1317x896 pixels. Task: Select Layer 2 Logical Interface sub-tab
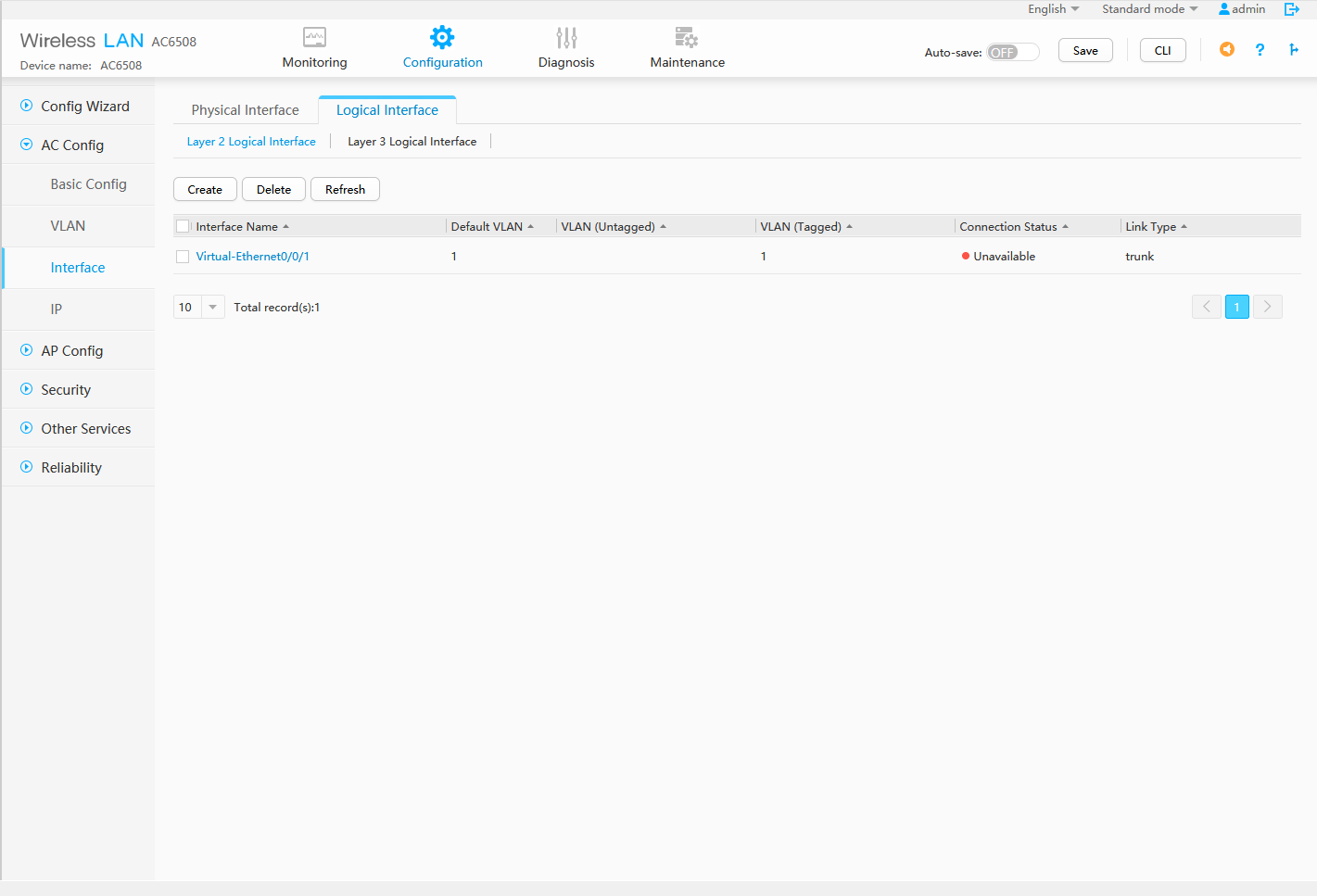coord(251,142)
